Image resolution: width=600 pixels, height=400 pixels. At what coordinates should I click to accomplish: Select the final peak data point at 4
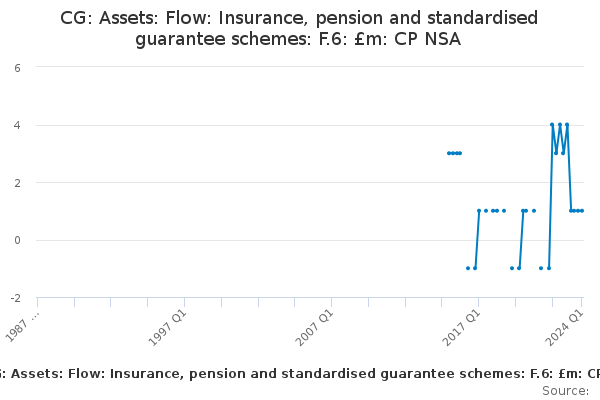click(567, 124)
